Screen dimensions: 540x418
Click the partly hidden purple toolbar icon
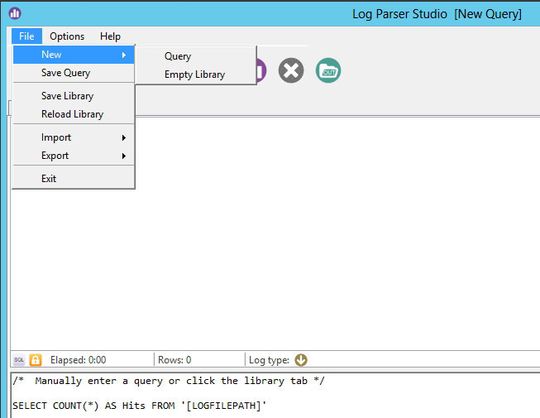262,71
